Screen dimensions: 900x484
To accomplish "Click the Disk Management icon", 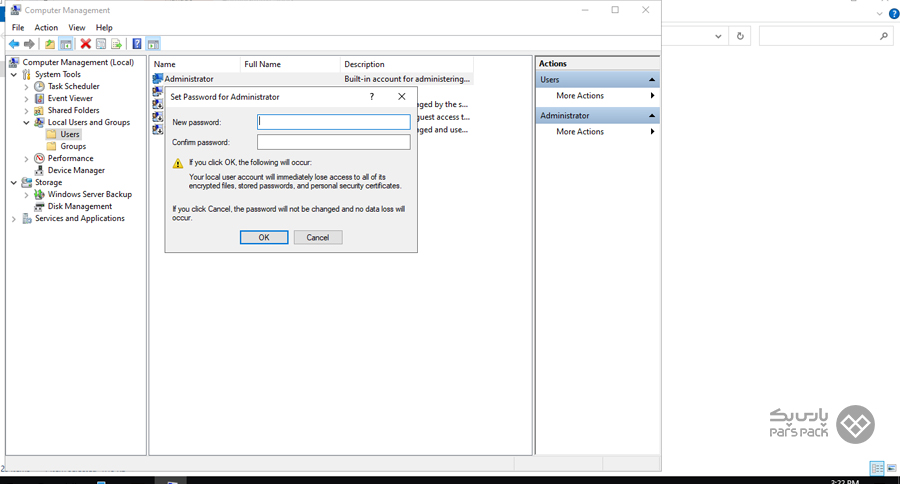I will [x=39, y=207].
